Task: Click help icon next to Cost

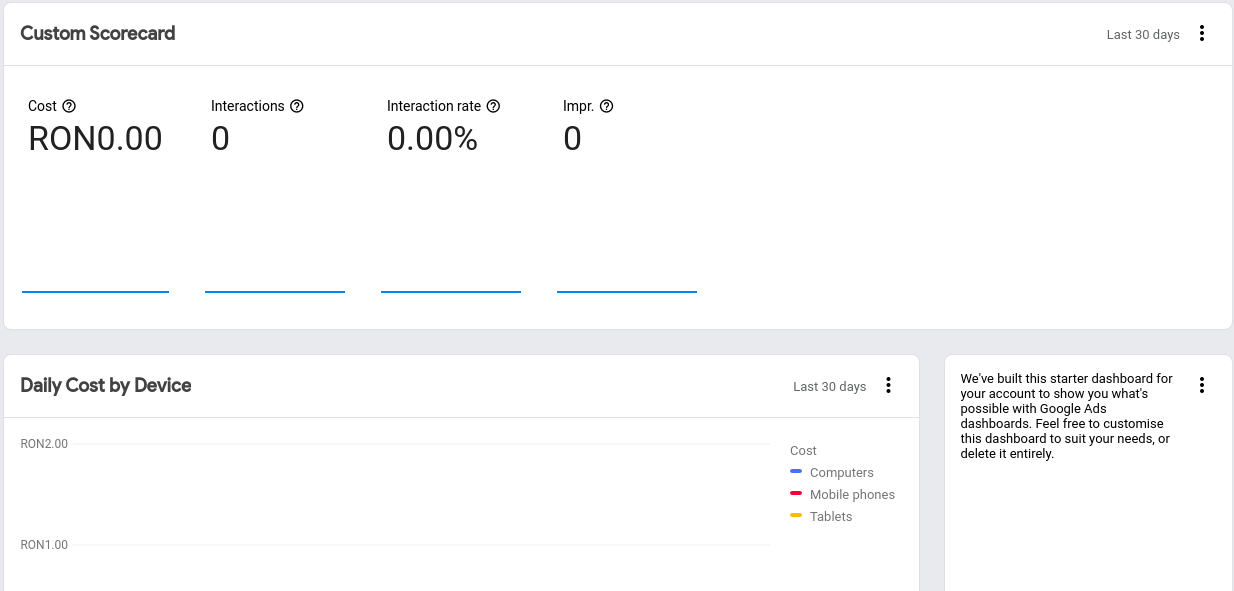Action: pyautogui.click(x=69, y=106)
